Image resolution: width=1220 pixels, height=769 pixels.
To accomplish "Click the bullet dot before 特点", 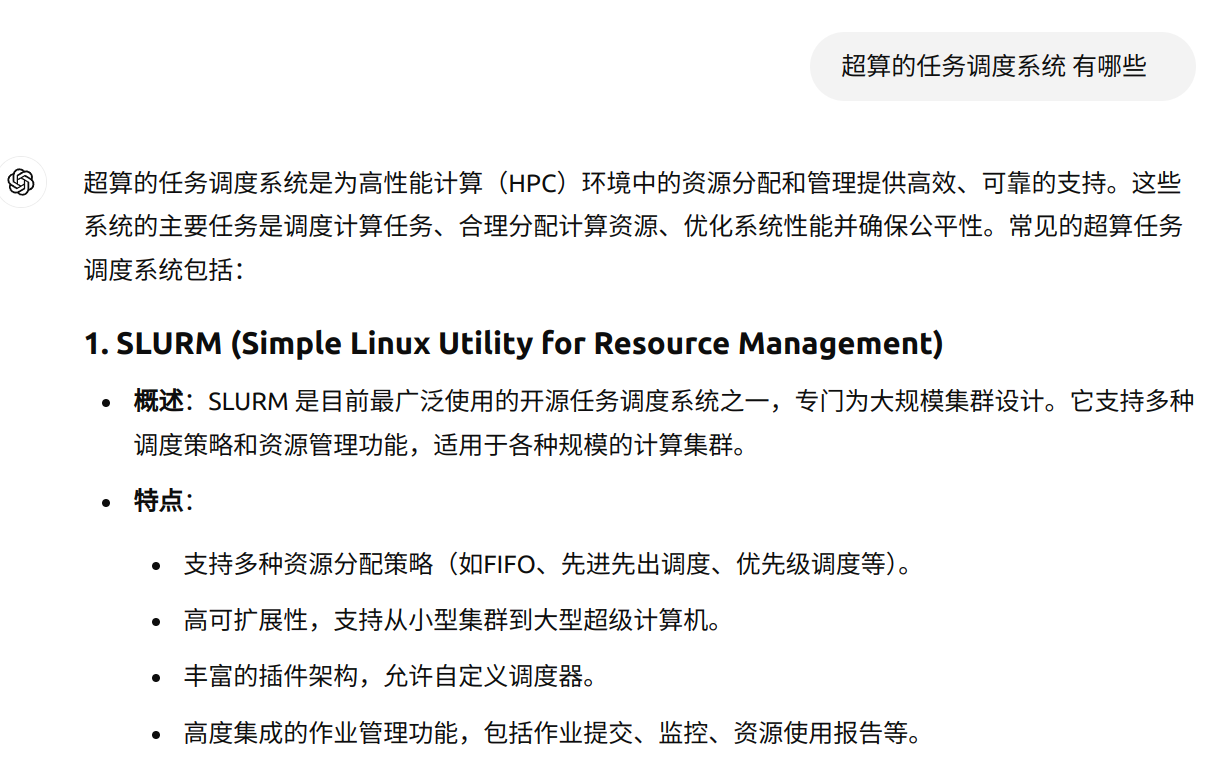I will click(107, 502).
